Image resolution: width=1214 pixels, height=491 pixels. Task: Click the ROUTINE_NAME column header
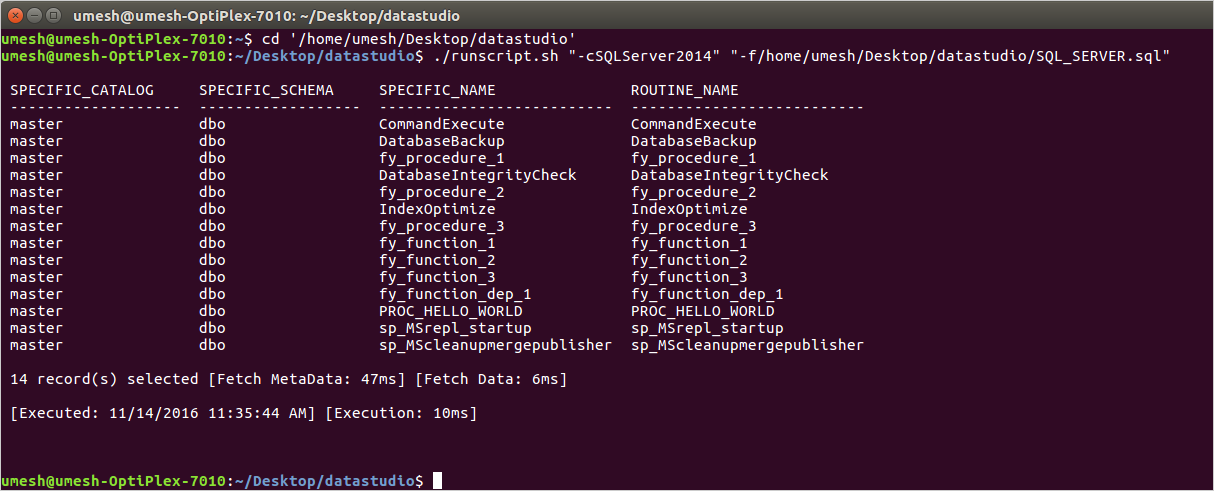tap(684, 90)
